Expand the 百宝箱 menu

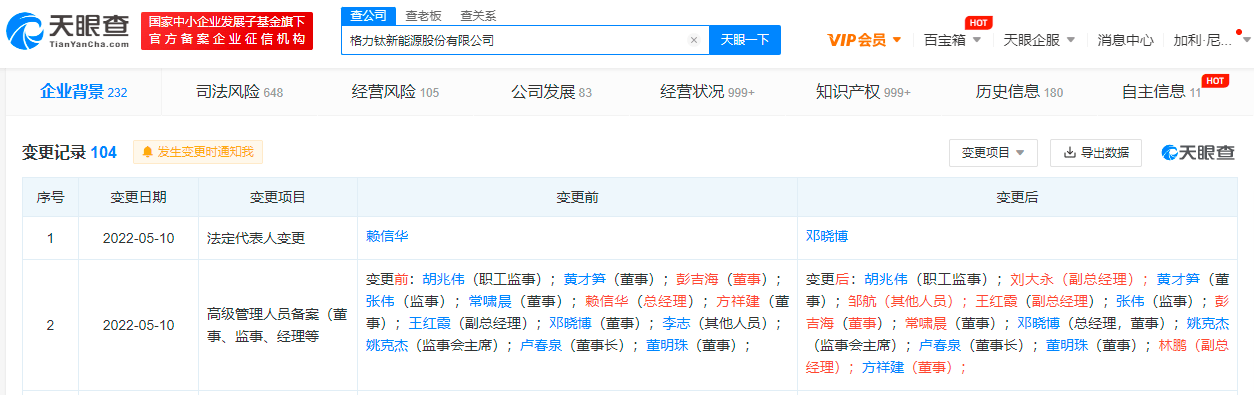(x=952, y=40)
